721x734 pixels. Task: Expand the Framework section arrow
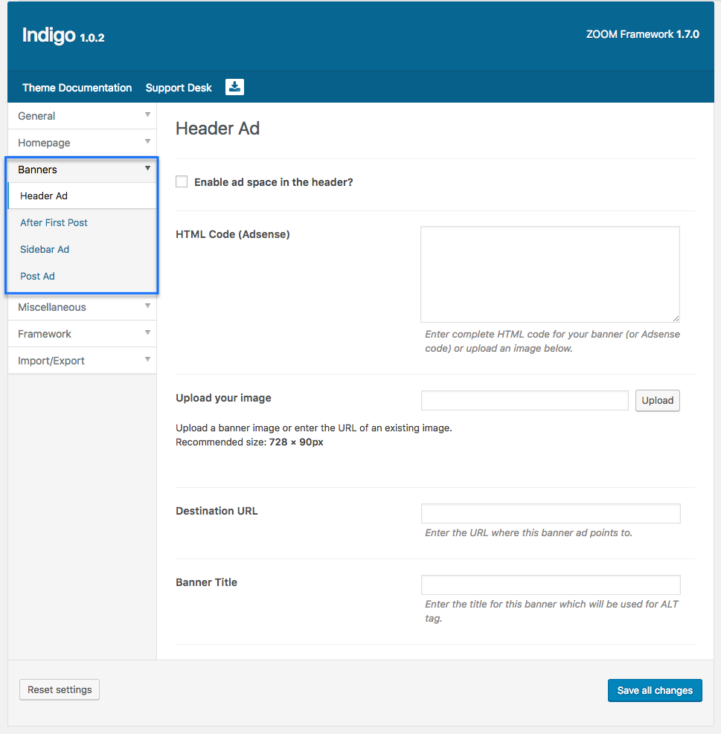point(147,332)
